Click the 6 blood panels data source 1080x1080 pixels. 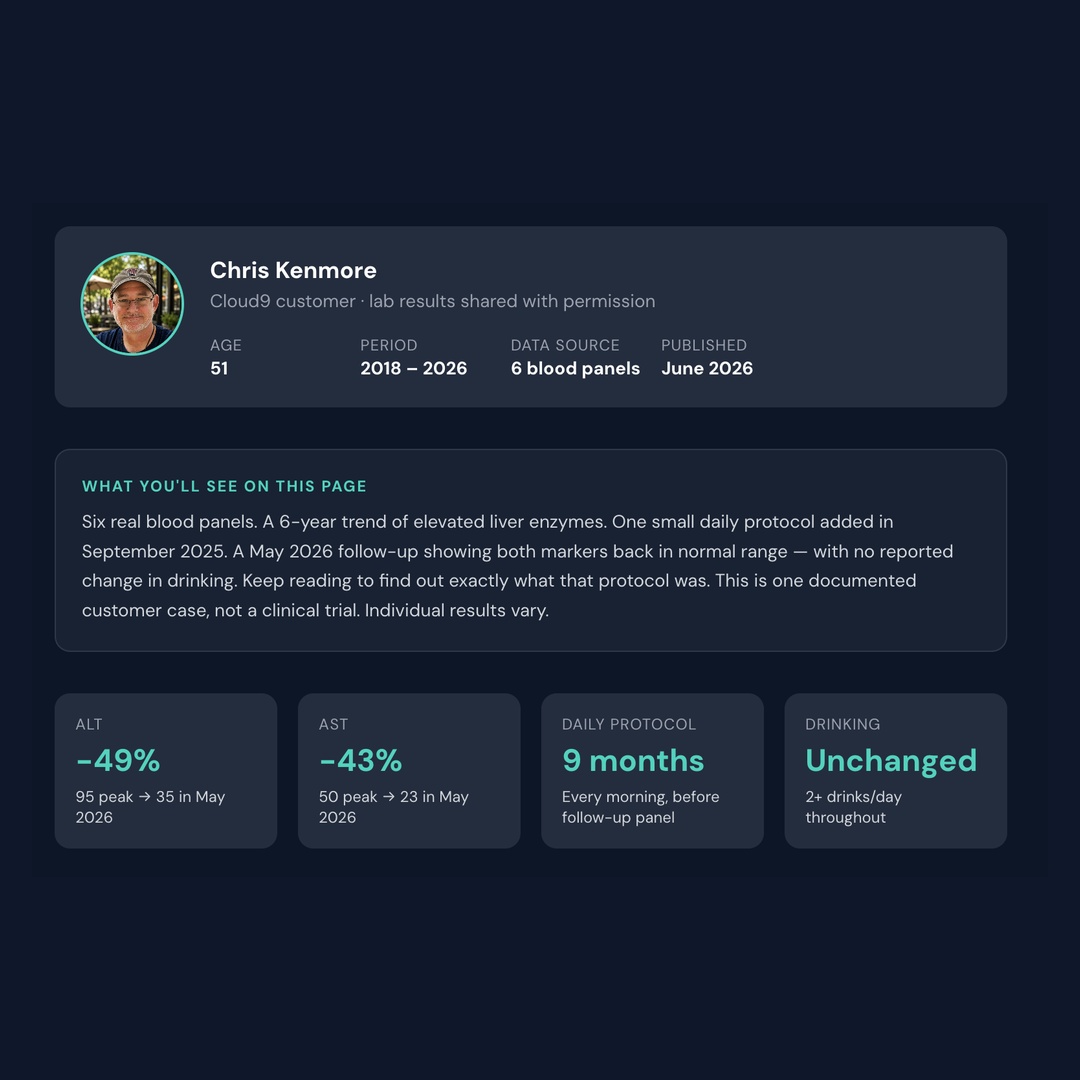click(x=575, y=368)
